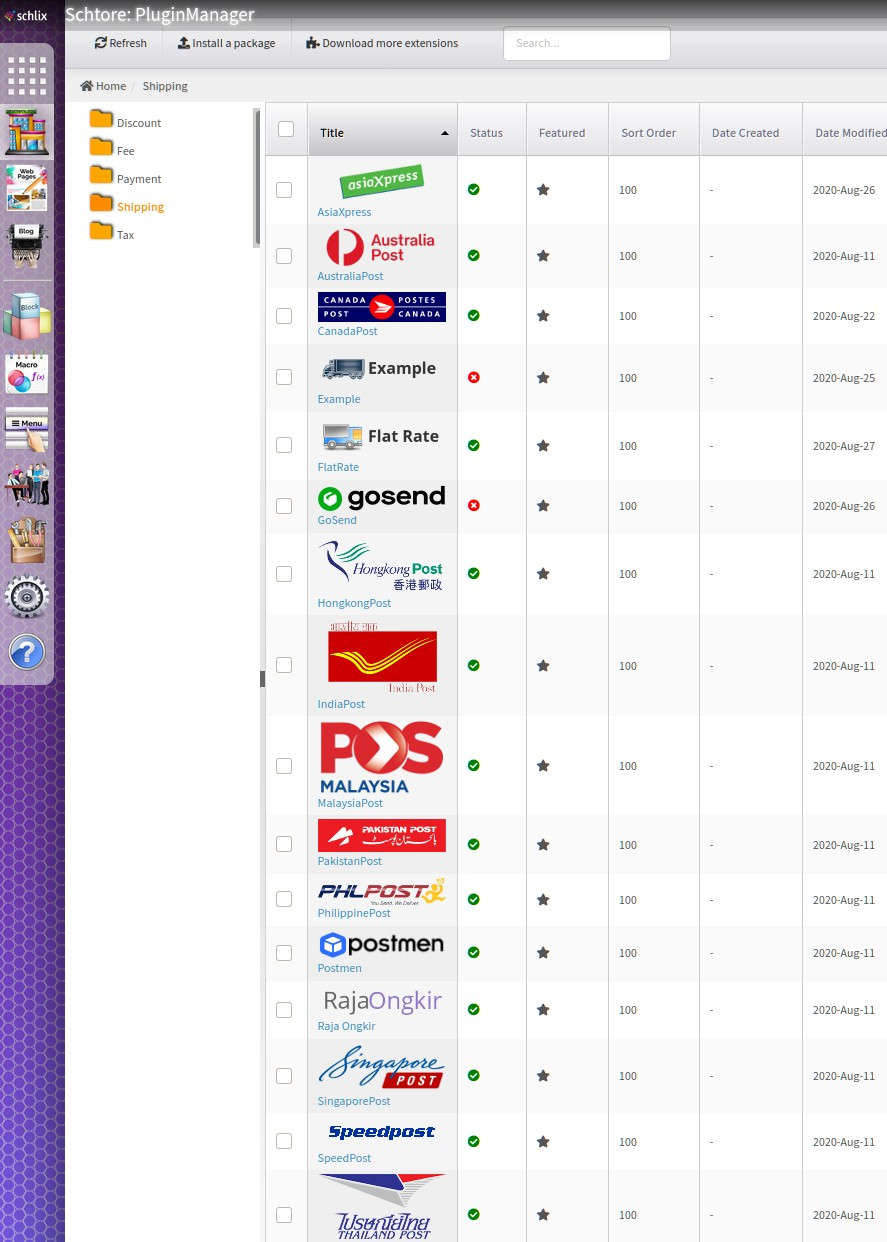The image size is (887, 1242).
Task: Click the Shipping breadcrumb item
Action: pyautogui.click(x=165, y=86)
